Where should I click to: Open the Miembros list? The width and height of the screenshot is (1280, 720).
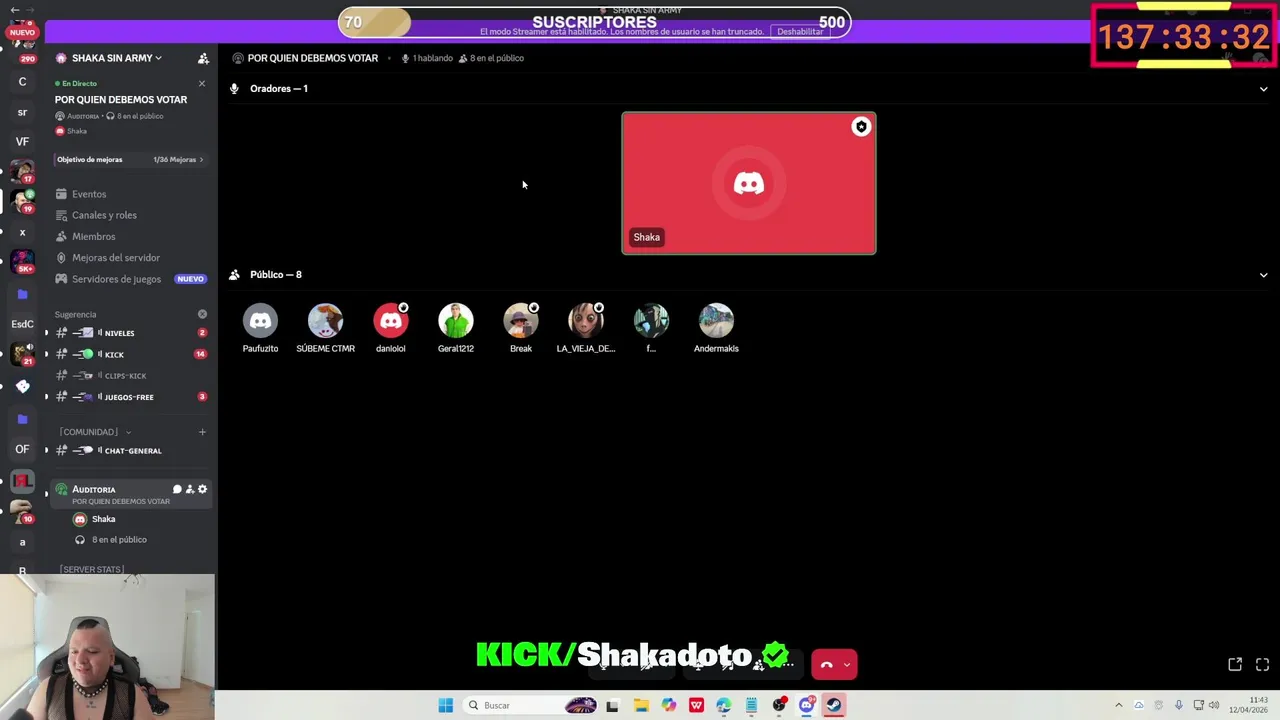(x=93, y=236)
